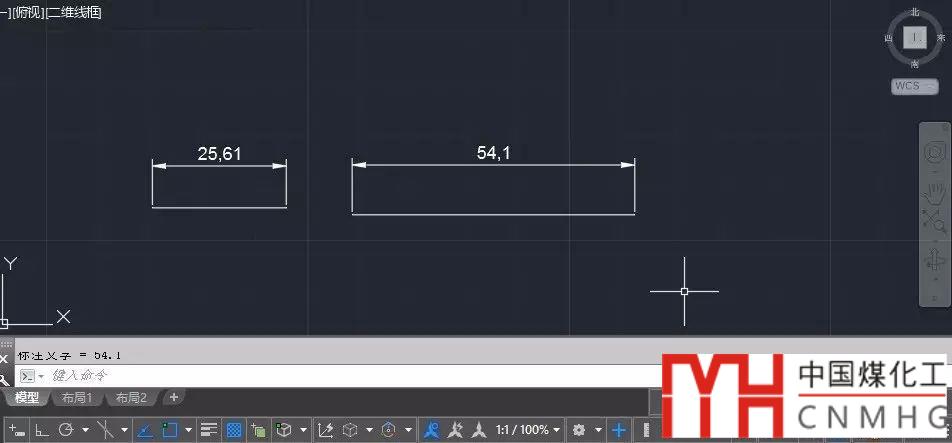Viewport: 952px width, 443px height.
Task: Click the SteeringWheels icon in navigation bar
Action: [936, 152]
